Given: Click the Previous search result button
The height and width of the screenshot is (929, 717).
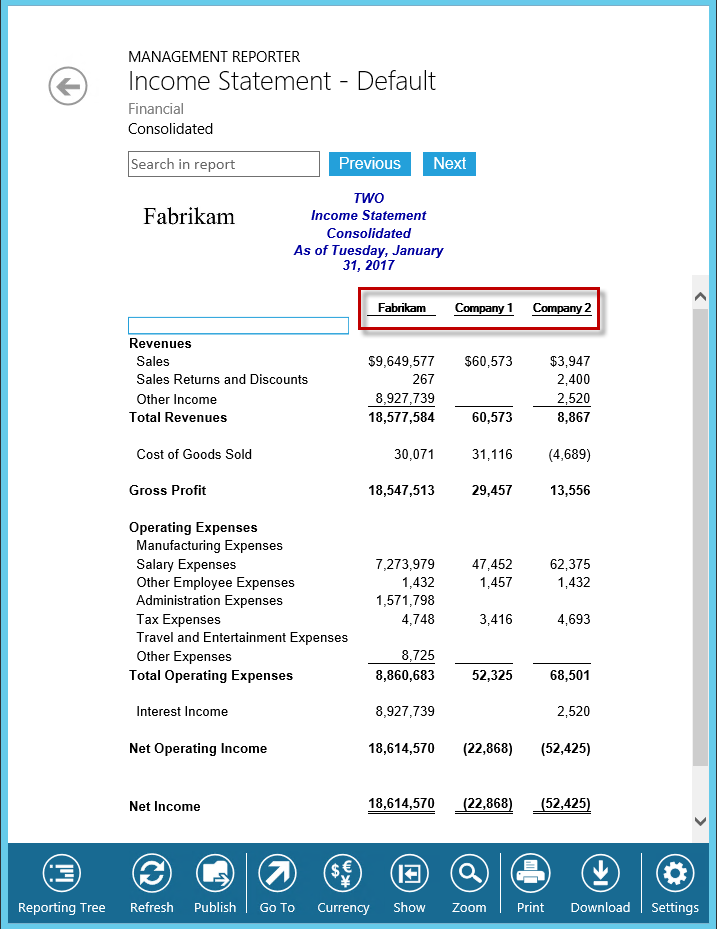Looking at the screenshot, I should point(370,164).
